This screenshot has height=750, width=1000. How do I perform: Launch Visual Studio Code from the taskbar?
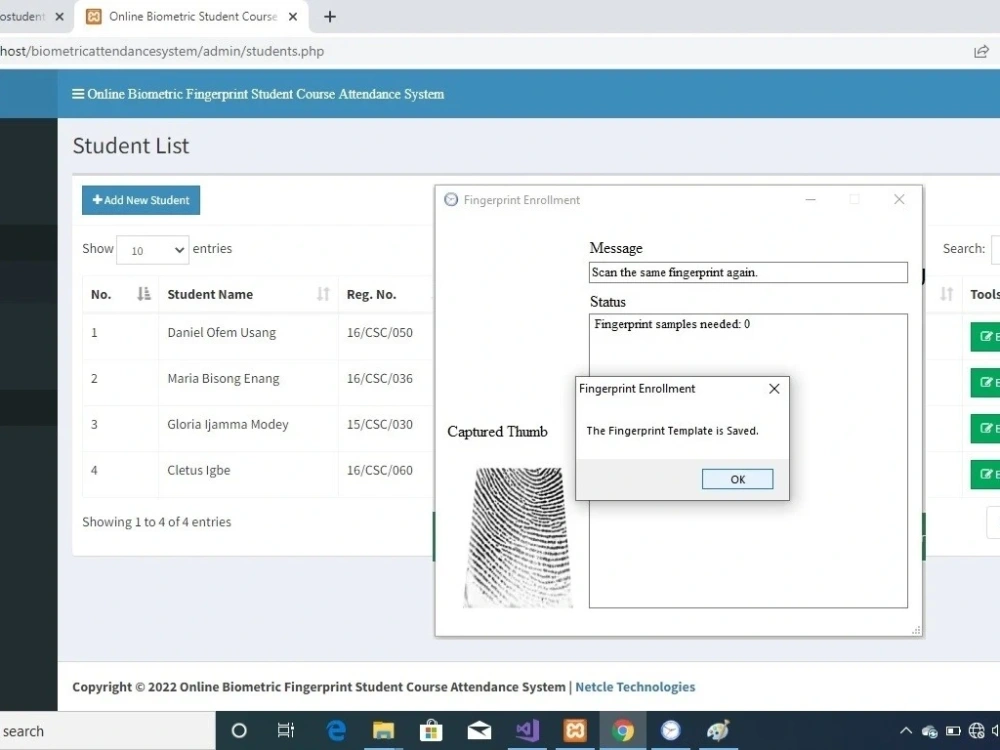tap(527, 731)
